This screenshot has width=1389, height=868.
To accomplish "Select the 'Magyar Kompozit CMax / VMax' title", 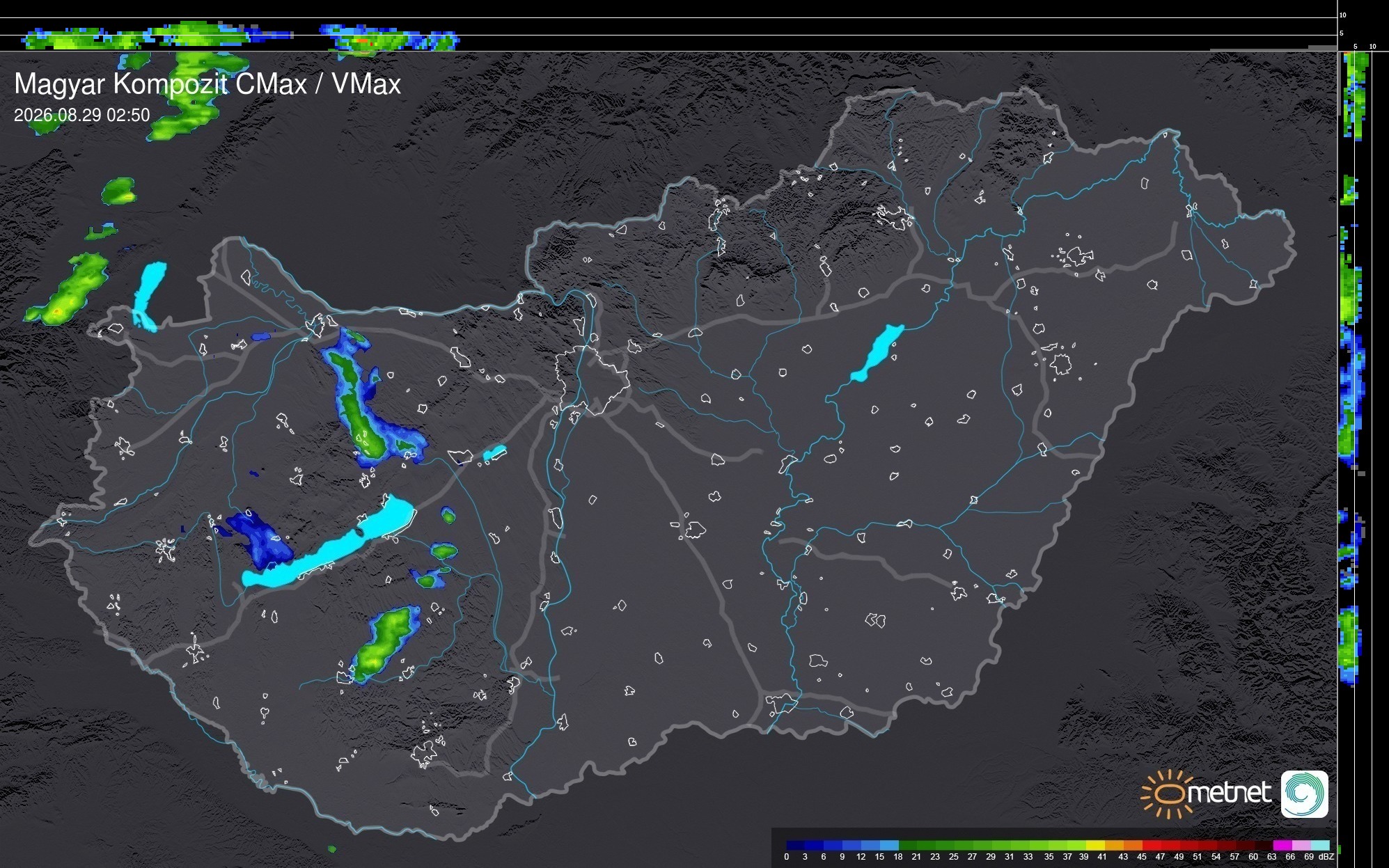I will coord(207,84).
